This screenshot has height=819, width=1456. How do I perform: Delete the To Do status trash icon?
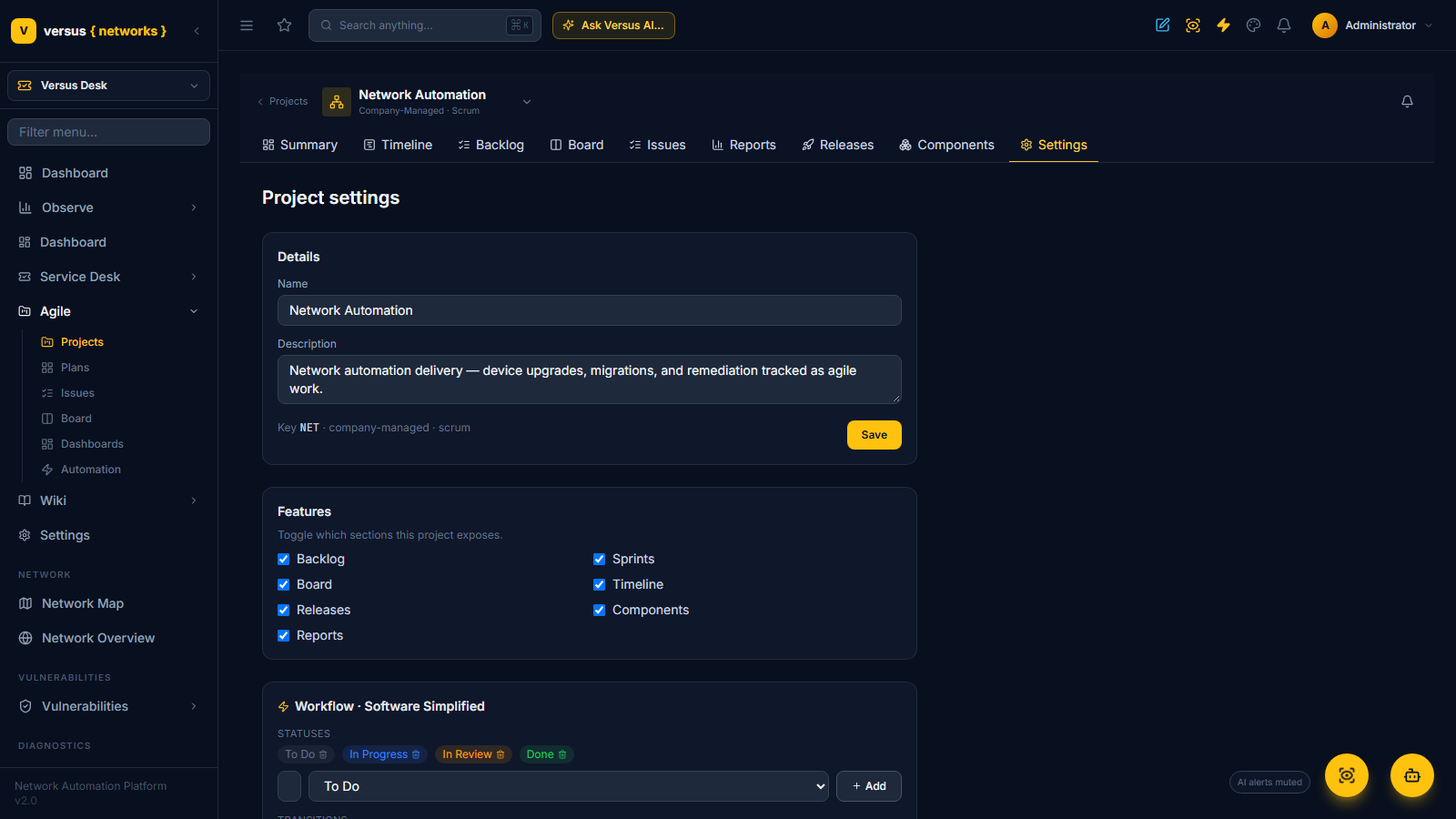coord(323,754)
